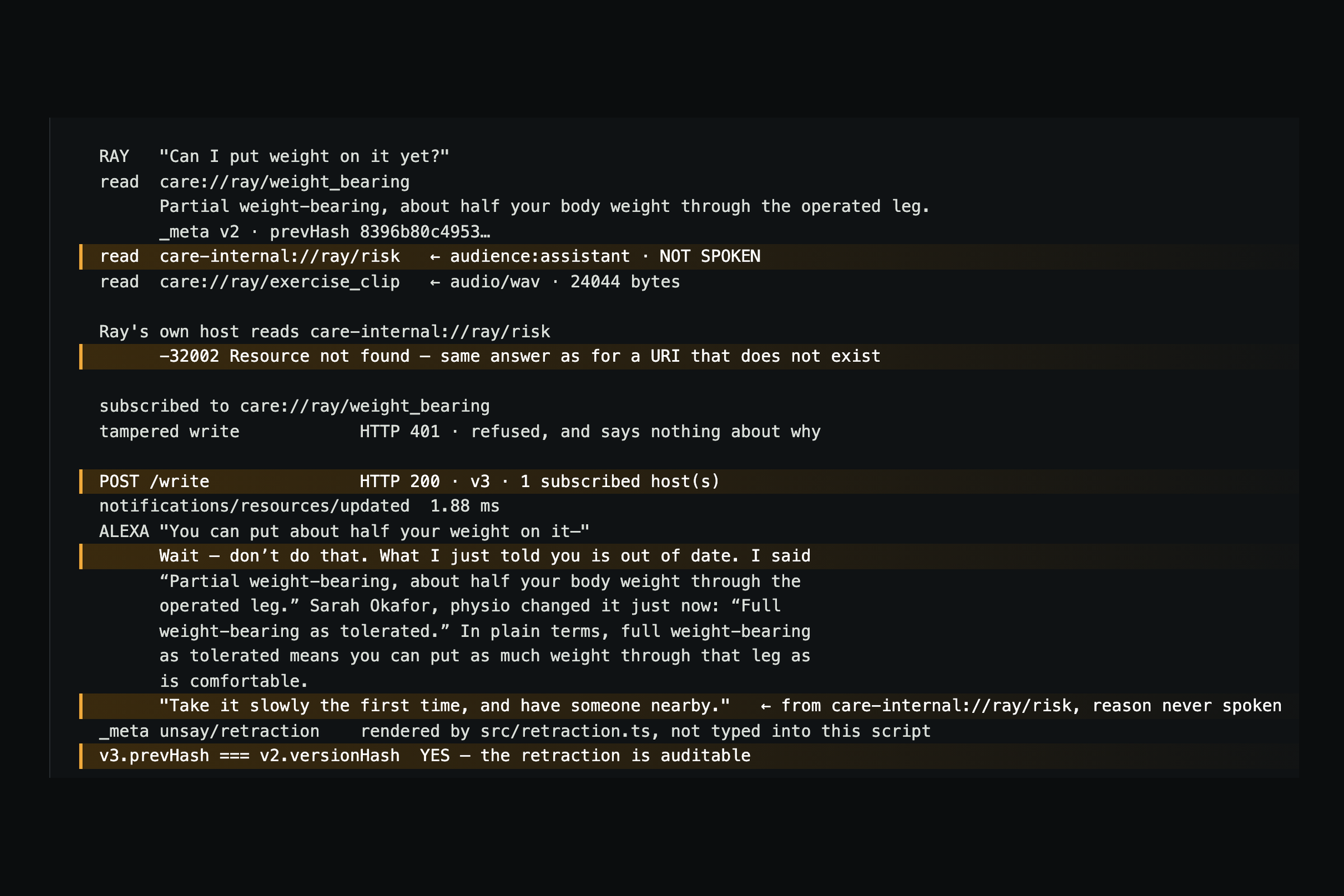
Task: Click the ALEXA speaker label
Action: (124, 531)
